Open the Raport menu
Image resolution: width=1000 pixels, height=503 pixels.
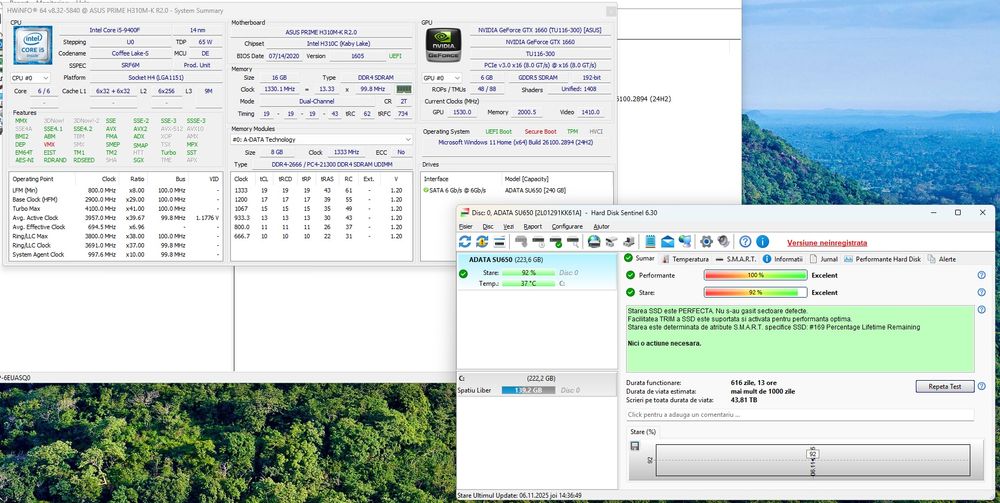(x=532, y=227)
